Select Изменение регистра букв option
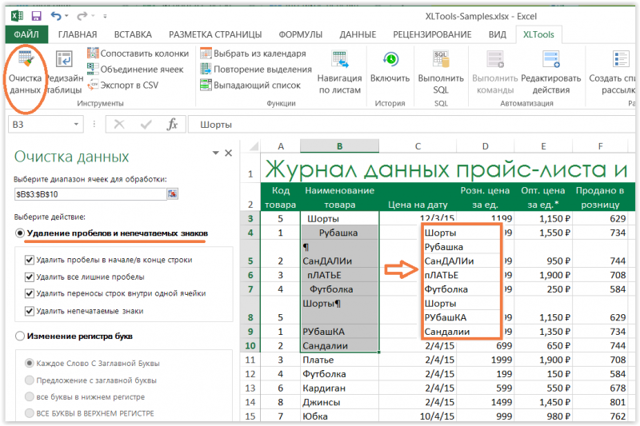The height and width of the screenshot is (426, 640). click(x=20, y=336)
